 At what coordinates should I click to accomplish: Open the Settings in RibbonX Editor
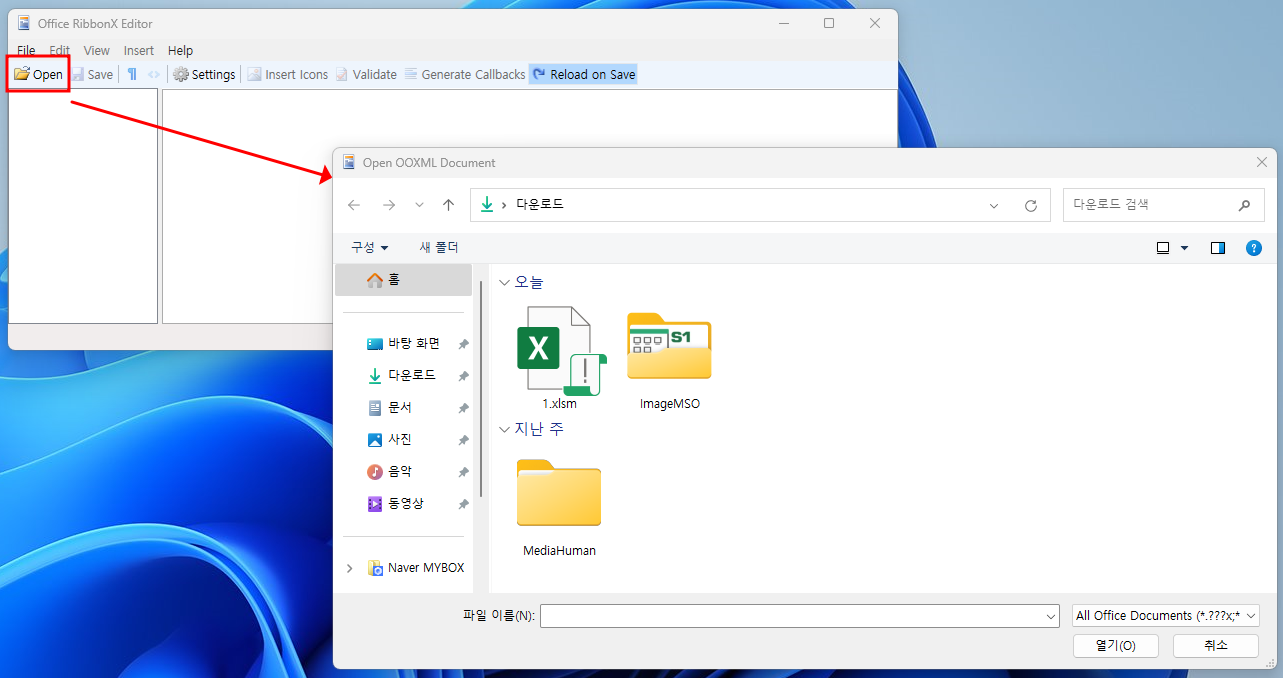tap(203, 73)
